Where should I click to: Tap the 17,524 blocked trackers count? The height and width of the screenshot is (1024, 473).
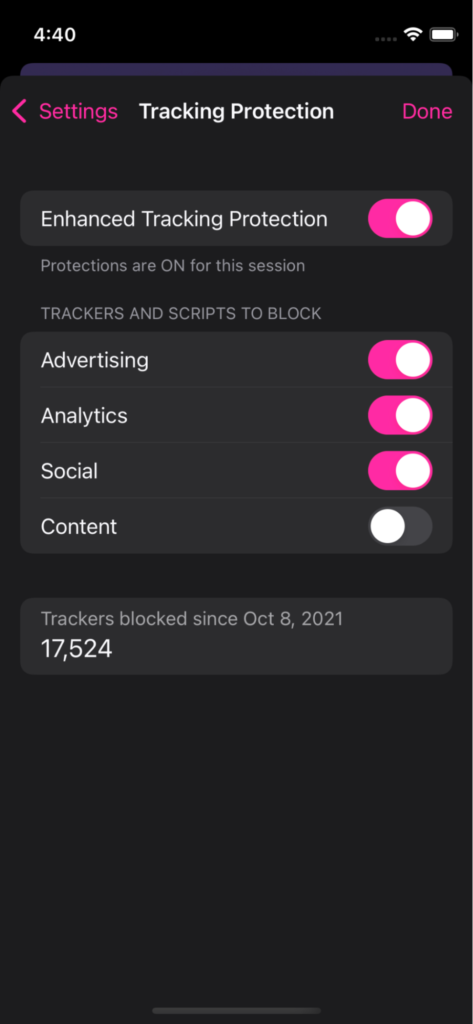click(x=76, y=649)
